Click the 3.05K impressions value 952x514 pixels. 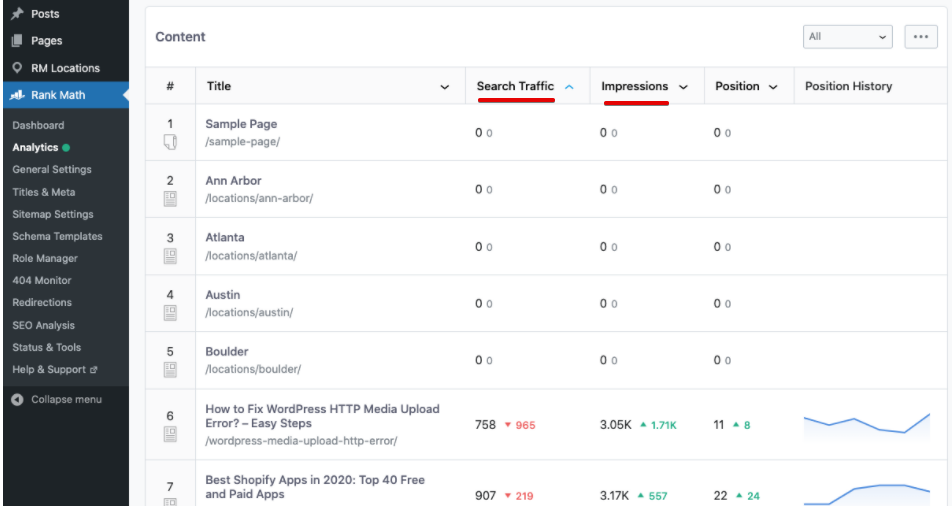pos(616,425)
